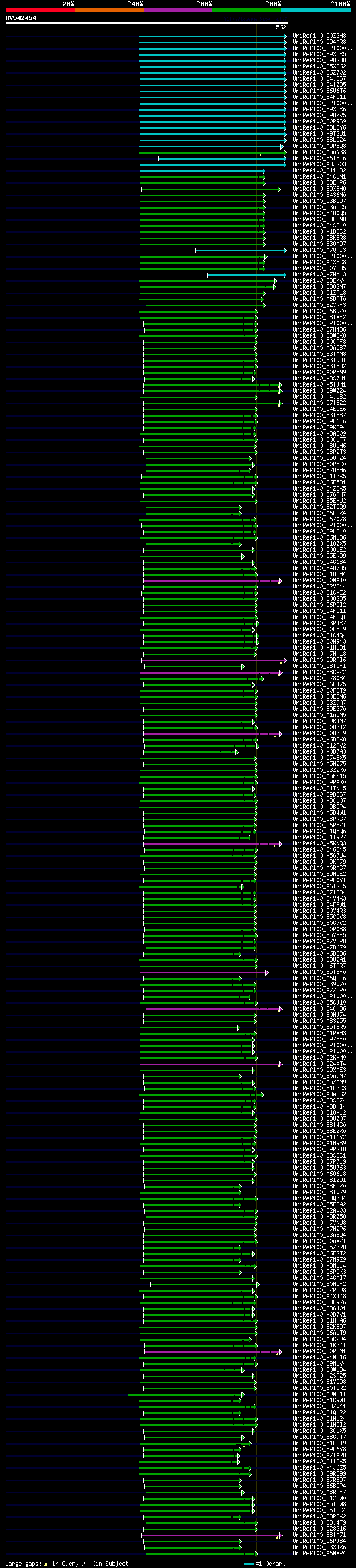The width and height of the screenshot is (356, 1568).
Task: Click the white query length bar
Action: click(147, 22)
